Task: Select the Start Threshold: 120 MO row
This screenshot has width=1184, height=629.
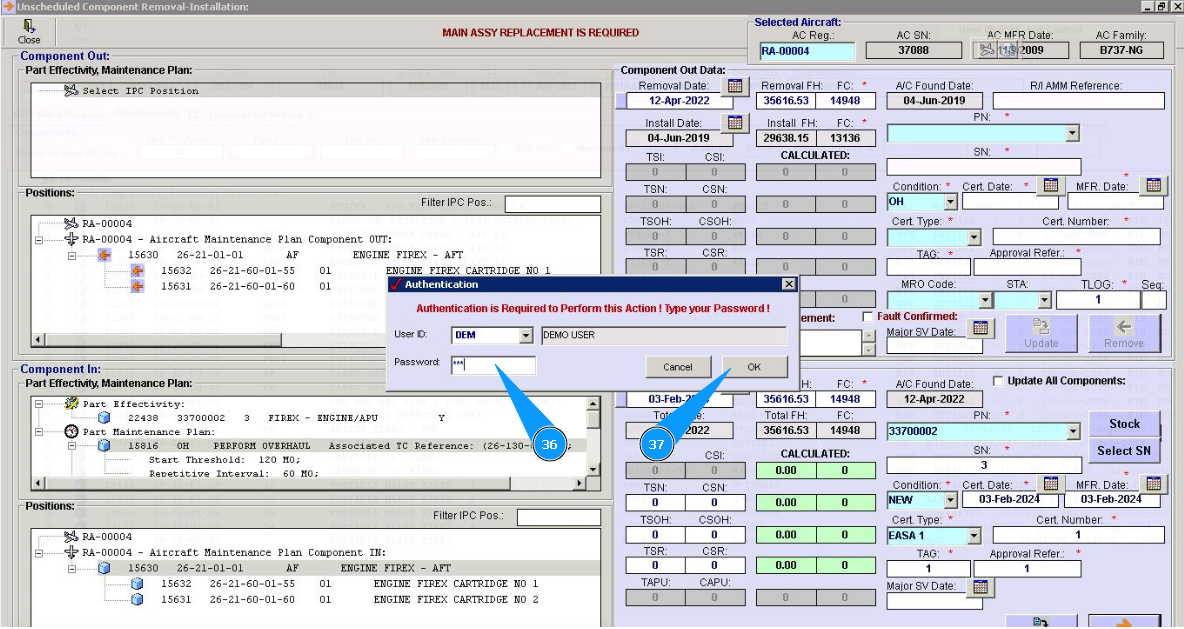Action: pyautogui.click(x=224, y=460)
